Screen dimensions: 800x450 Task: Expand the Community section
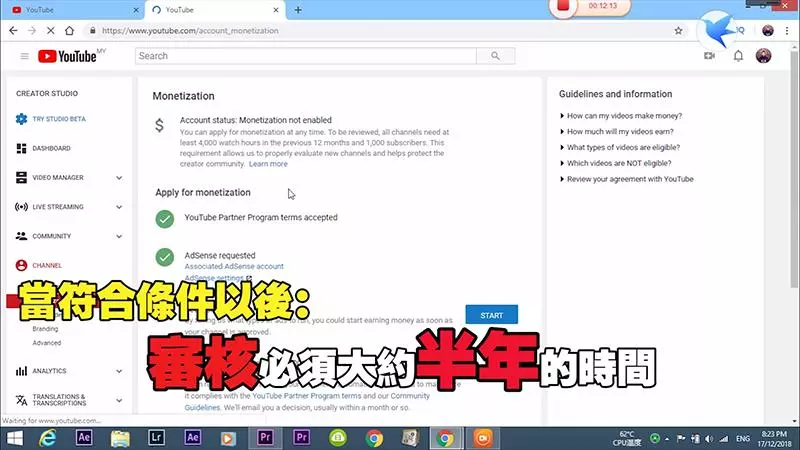point(119,236)
